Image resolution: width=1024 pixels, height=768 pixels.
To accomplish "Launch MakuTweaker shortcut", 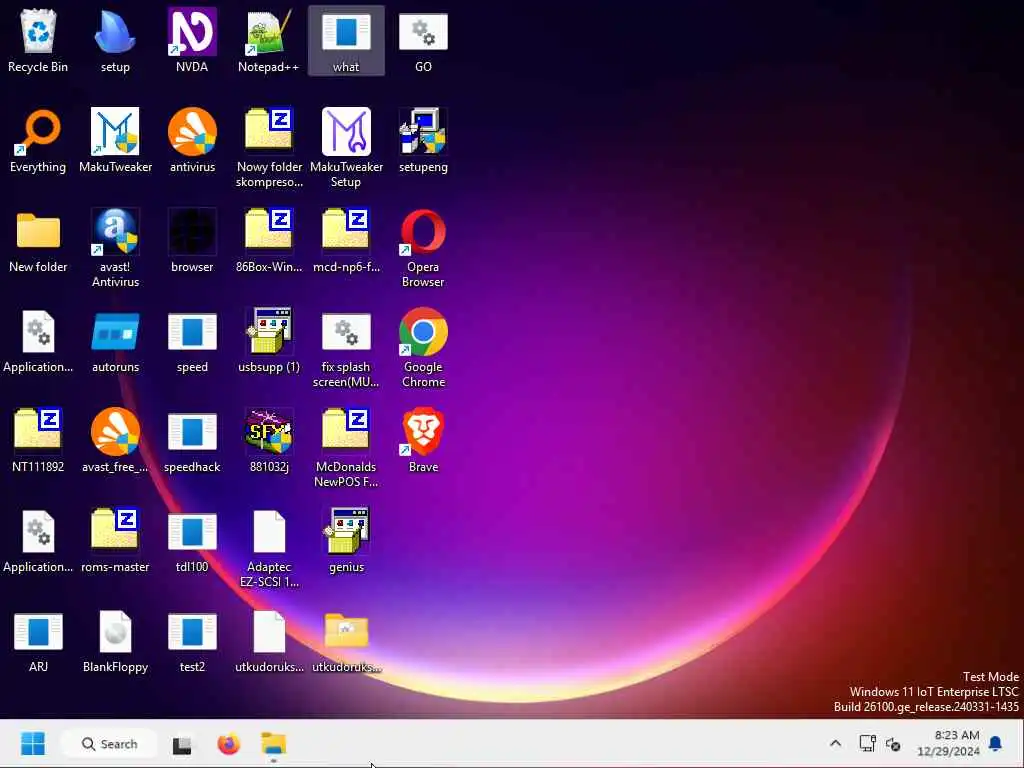I will click(x=115, y=141).
